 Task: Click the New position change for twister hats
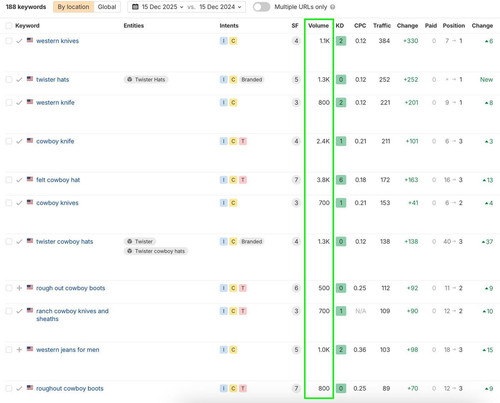(x=486, y=80)
